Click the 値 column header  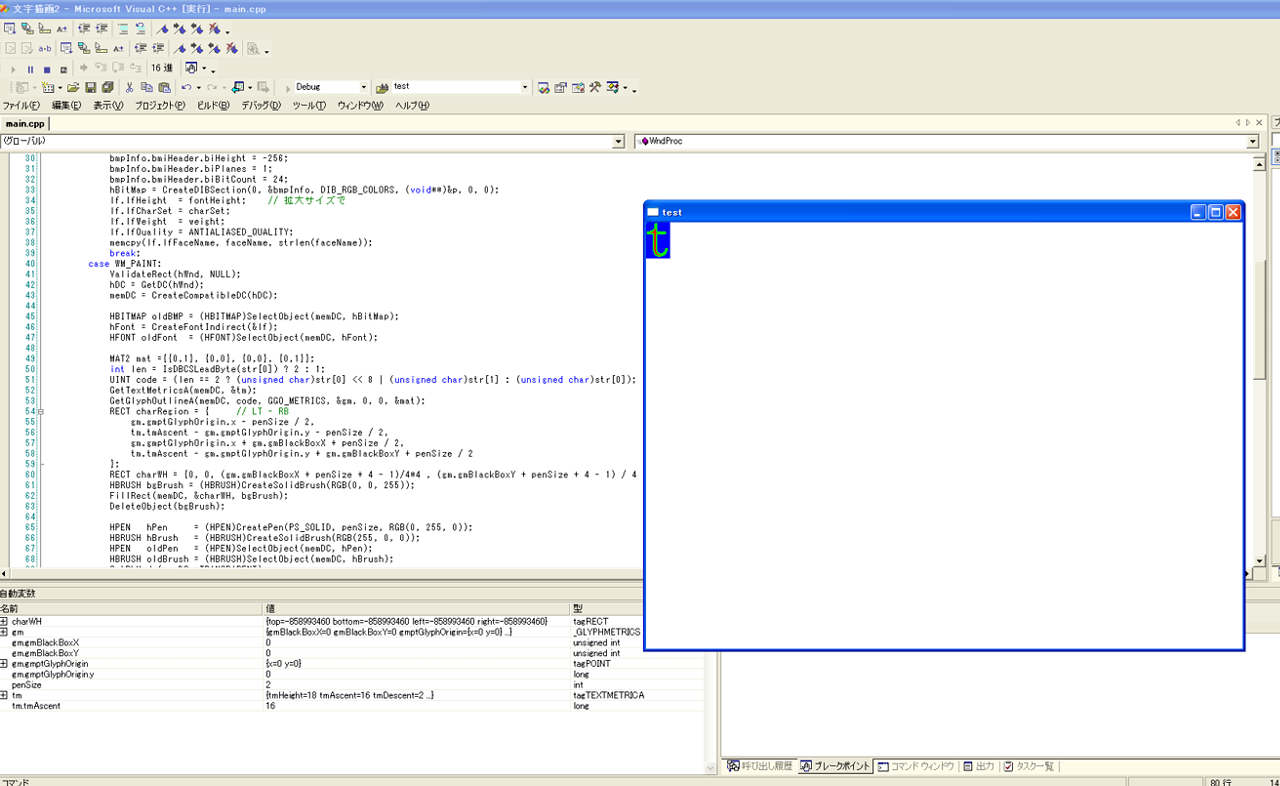(416, 608)
